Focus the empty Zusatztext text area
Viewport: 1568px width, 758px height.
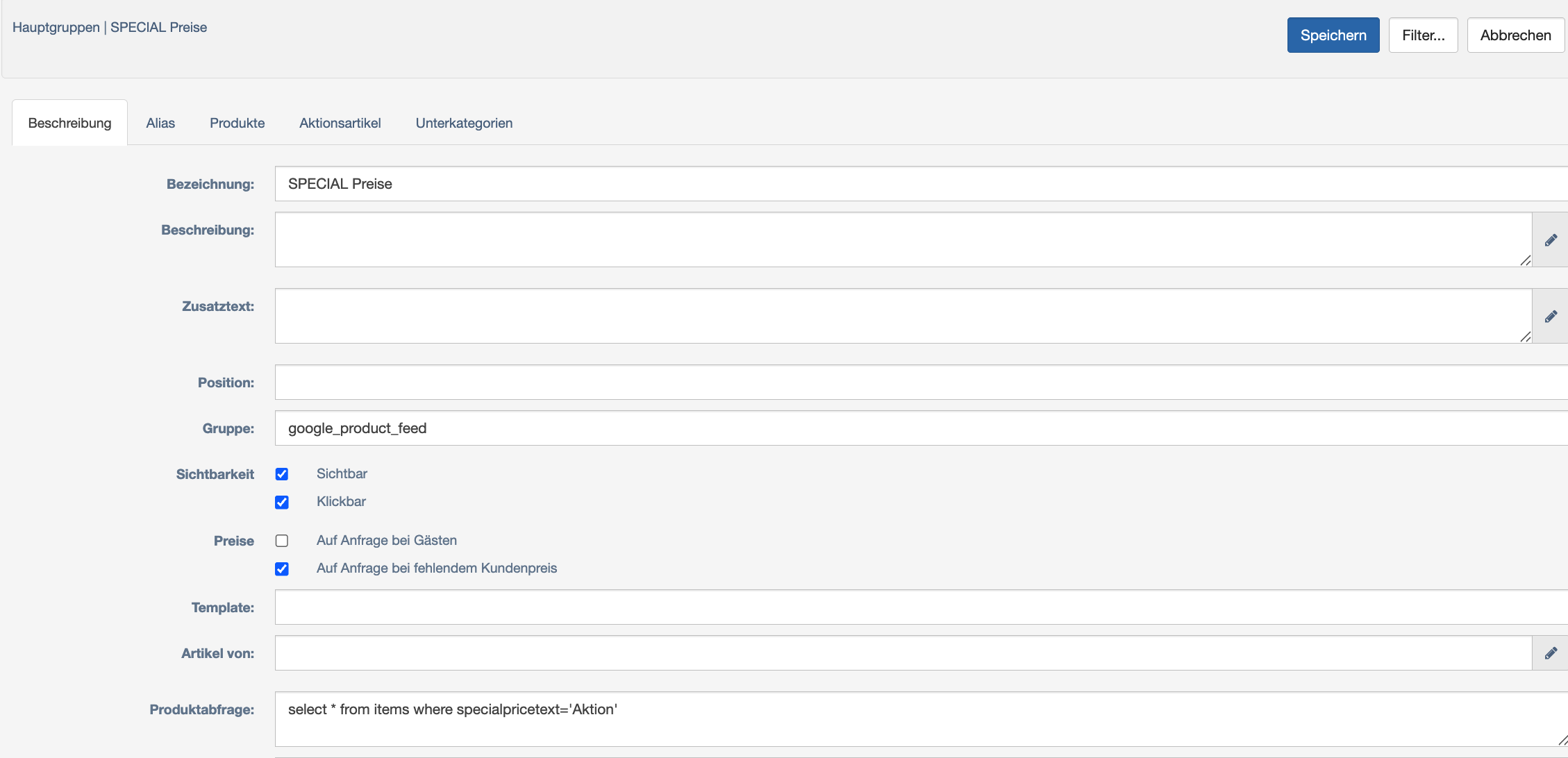click(903, 316)
